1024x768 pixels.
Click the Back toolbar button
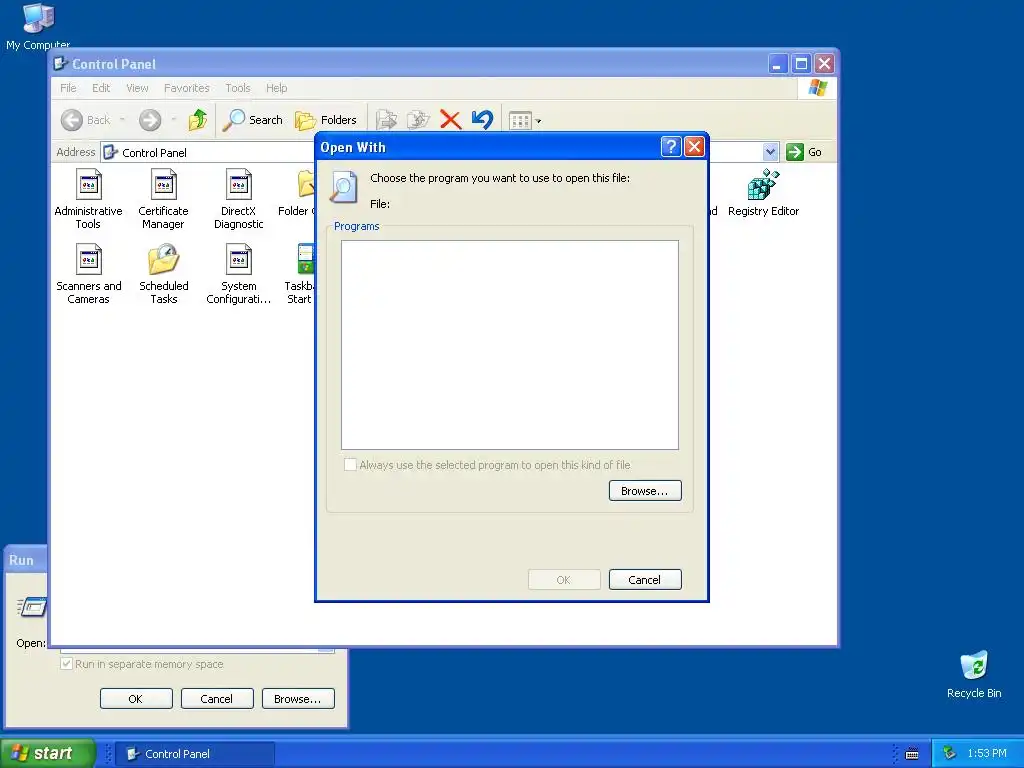(86, 120)
